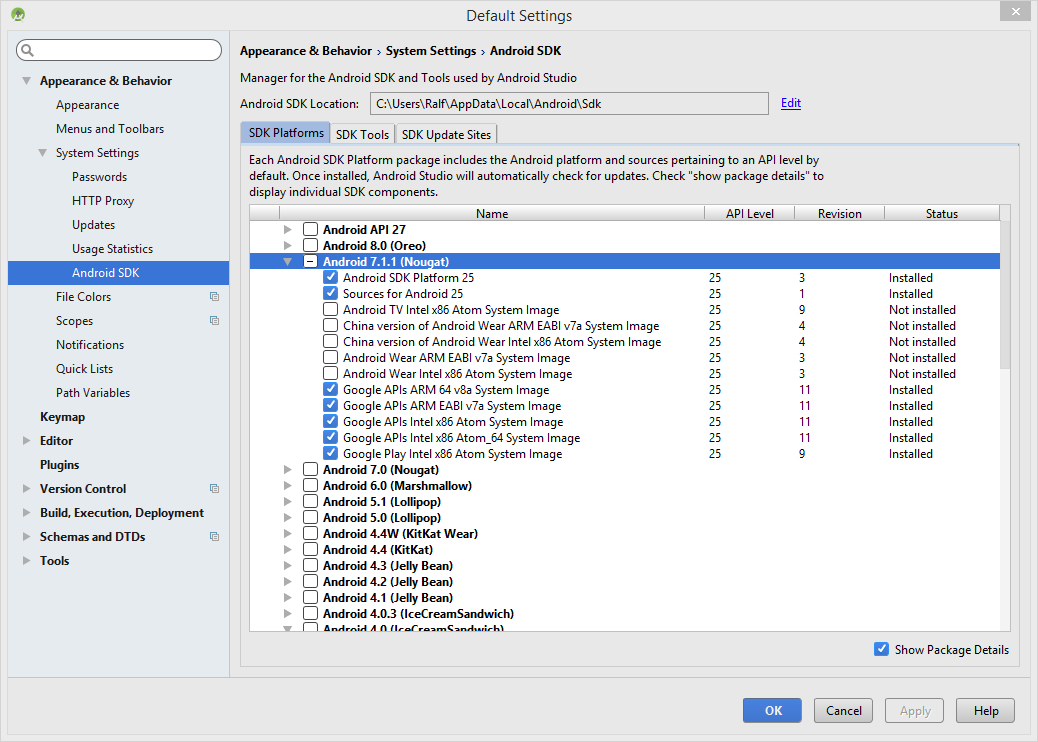Uncheck Android SDK Platform 25
1038x742 pixels.
[x=330, y=277]
